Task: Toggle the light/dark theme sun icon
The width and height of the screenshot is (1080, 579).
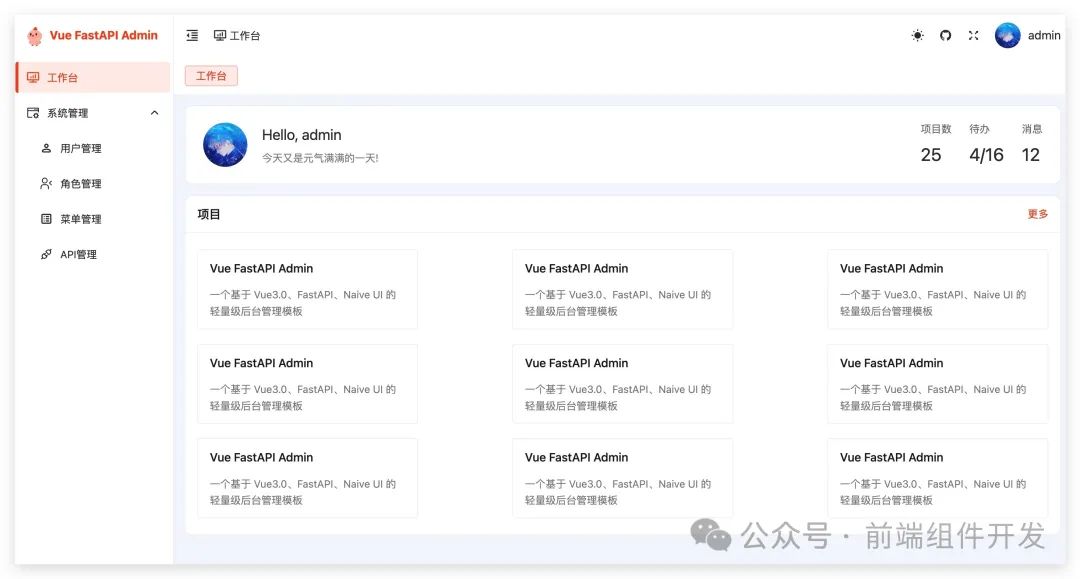Action: pyautogui.click(x=917, y=35)
